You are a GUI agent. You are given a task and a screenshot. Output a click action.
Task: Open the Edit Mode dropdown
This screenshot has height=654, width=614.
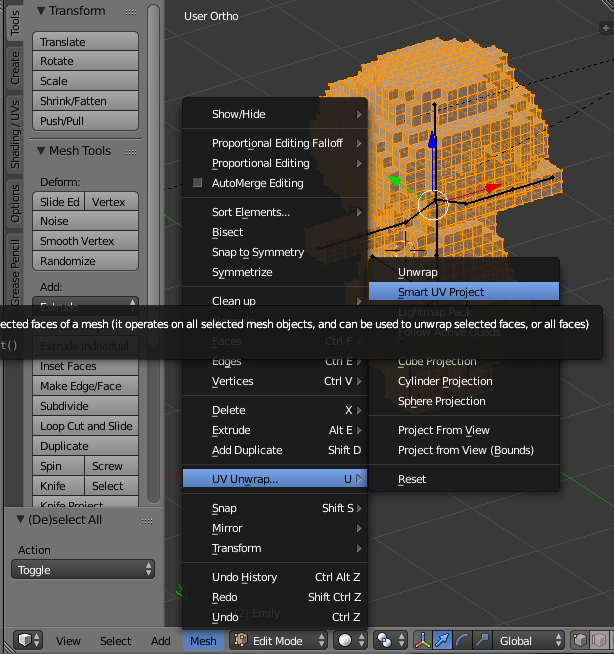pos(278,640)
